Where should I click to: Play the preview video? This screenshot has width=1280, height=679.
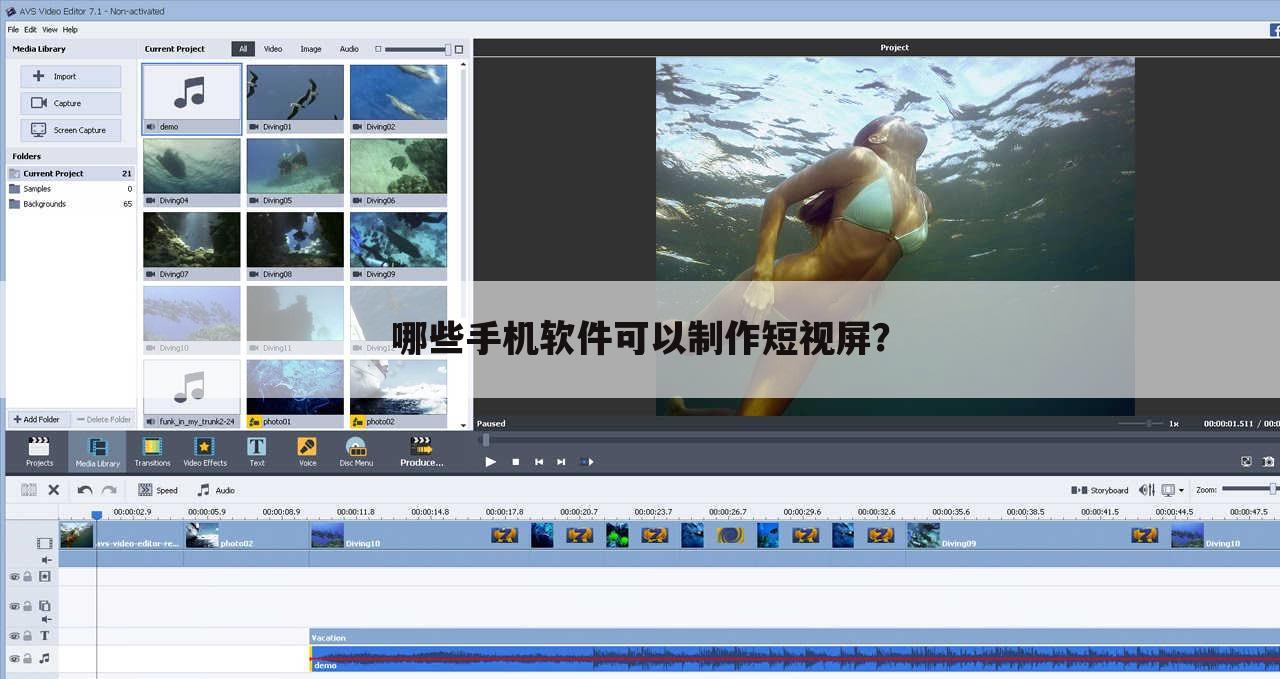(x=490, y=462)
